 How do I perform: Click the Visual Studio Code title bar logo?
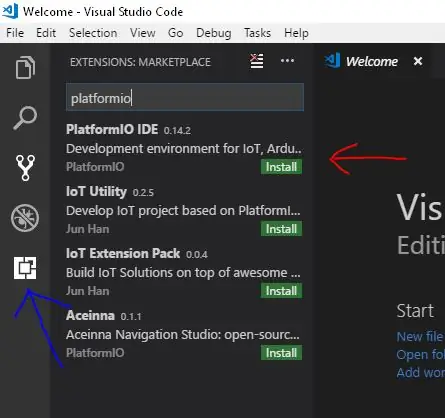(x=10, y=11)
